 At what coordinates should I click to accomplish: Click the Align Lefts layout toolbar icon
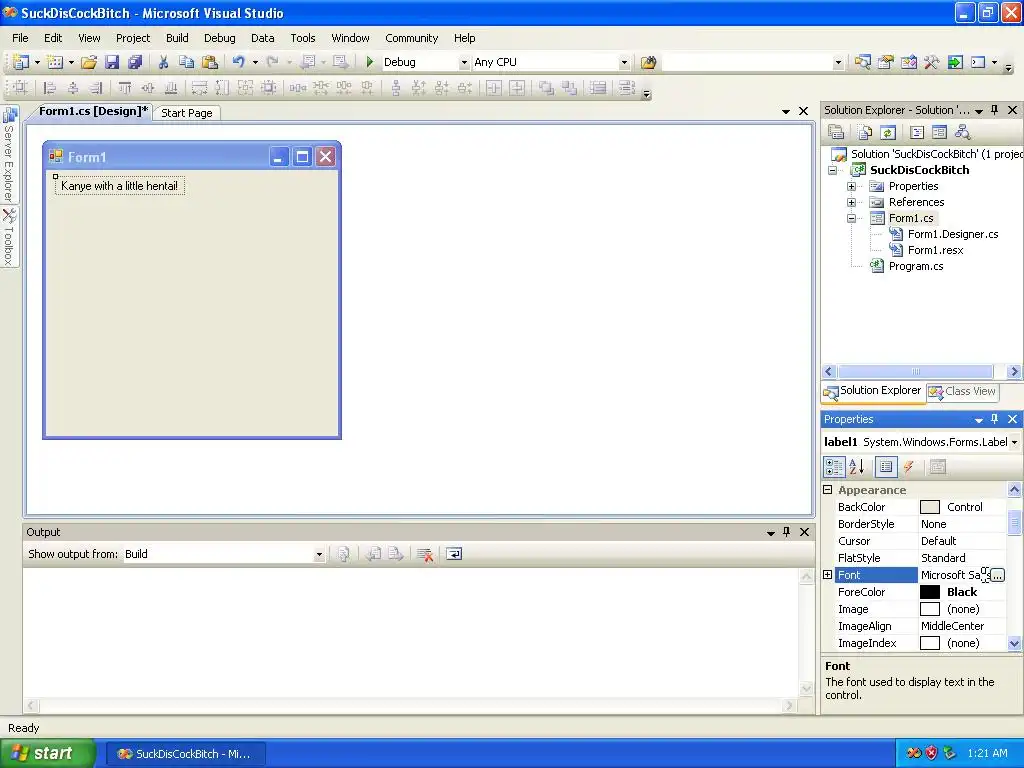pyautogui.click(x=49, y=88)
